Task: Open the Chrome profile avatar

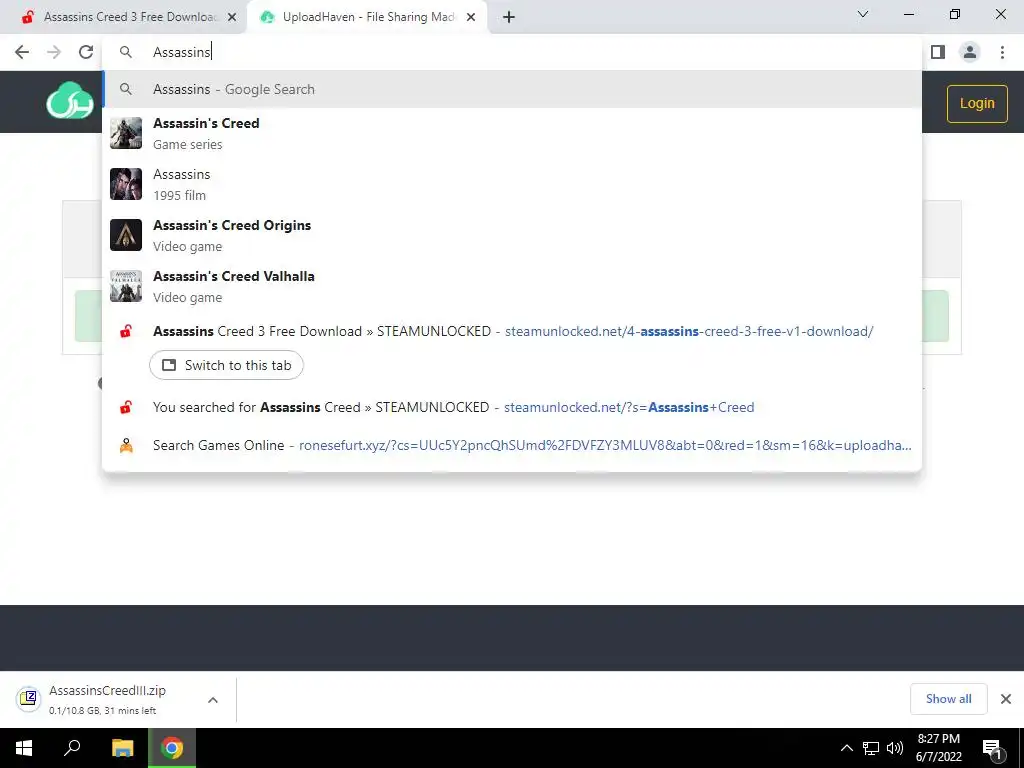Action: pyautogui.click(x=970, y=52)
